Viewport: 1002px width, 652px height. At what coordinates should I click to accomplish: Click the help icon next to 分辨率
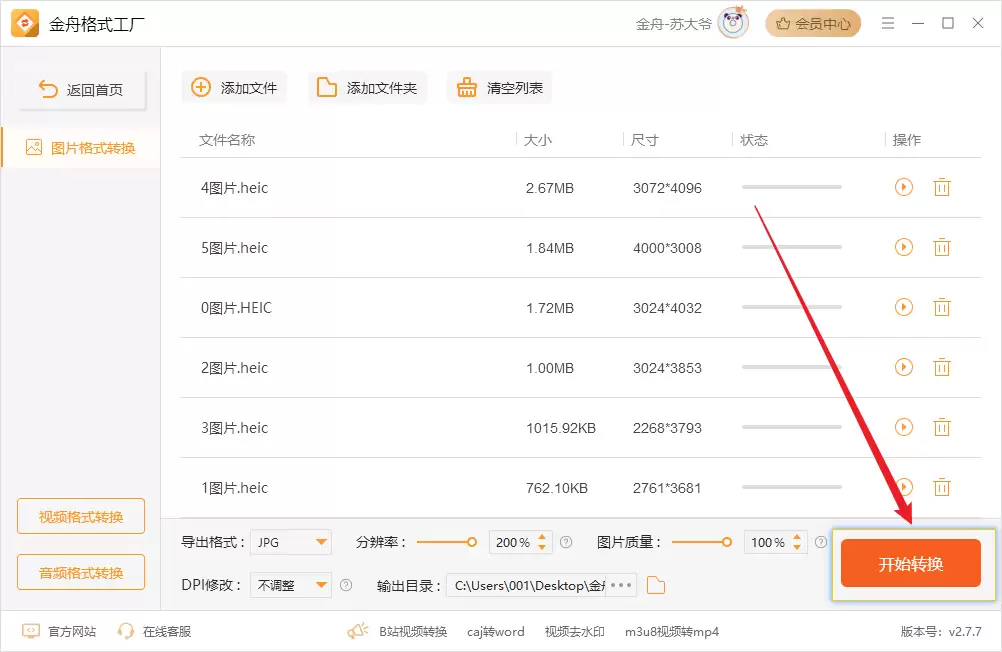(566, 542)
